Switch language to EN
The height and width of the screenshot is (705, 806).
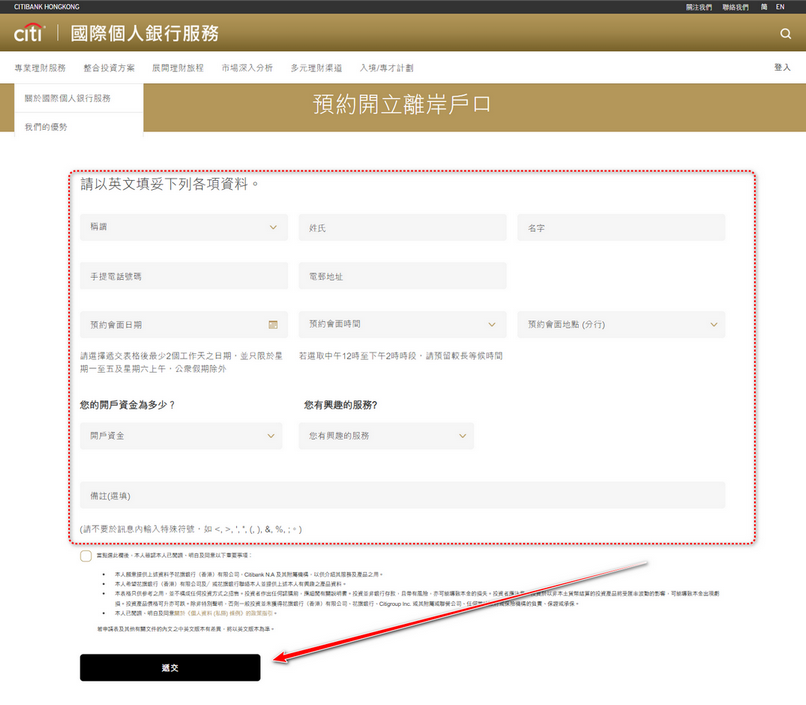[x=780, y=7]
